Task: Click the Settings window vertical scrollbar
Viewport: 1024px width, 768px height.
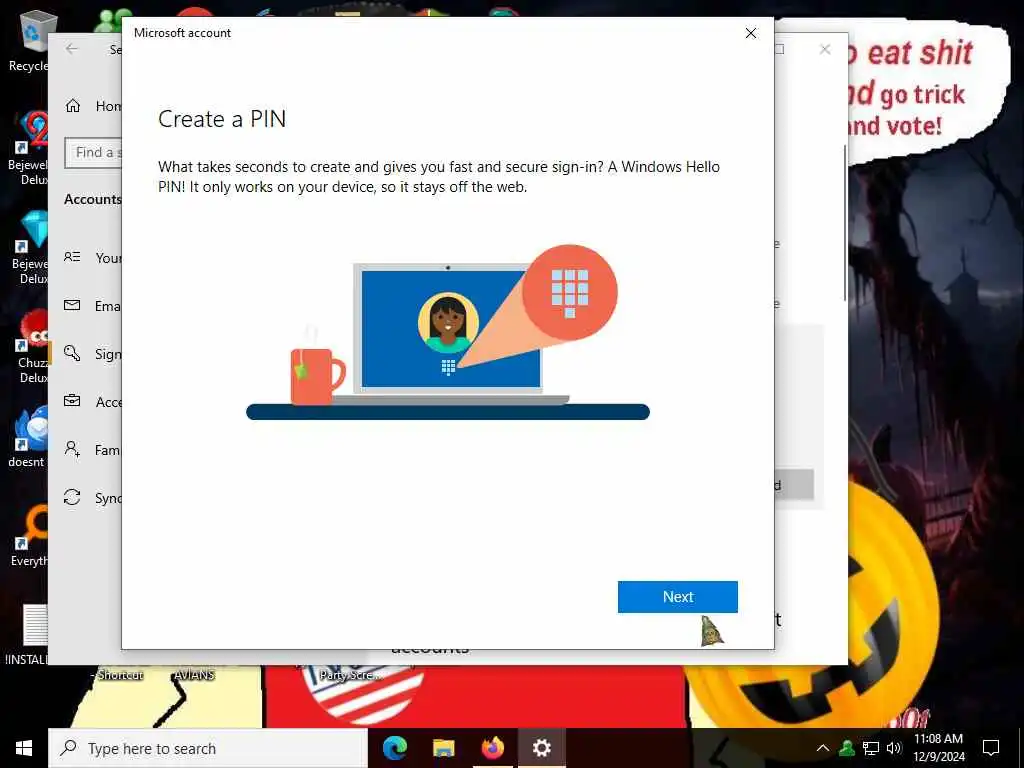Action: tap(844, 222)
